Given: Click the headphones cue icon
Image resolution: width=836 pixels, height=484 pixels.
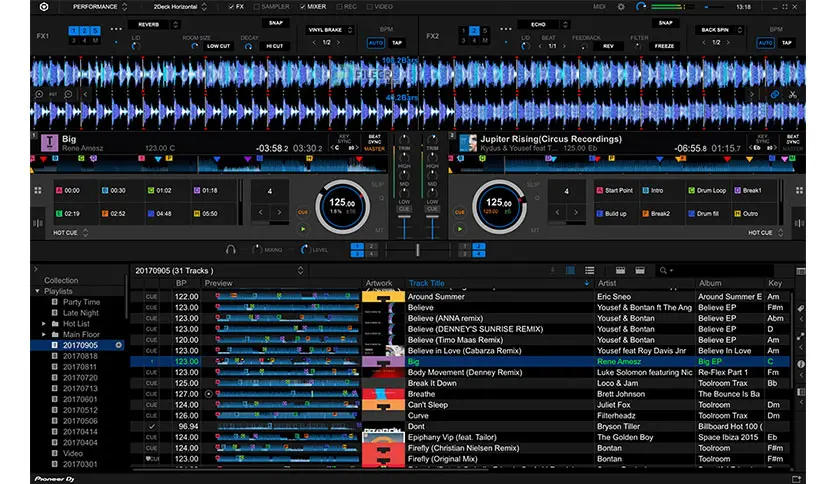Looking at the screenshot, I should point(231,249).
